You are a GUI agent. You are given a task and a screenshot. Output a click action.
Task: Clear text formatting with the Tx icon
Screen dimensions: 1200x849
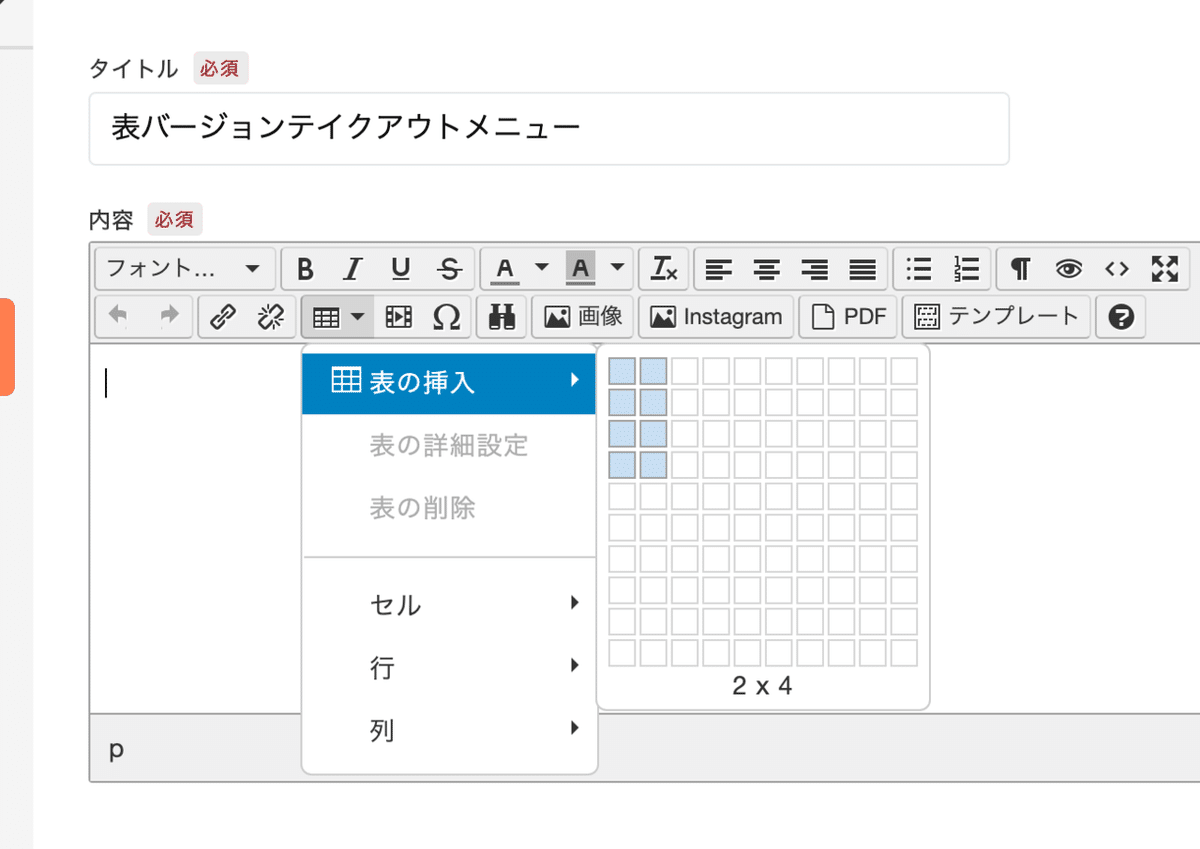[x=663, y=269]
